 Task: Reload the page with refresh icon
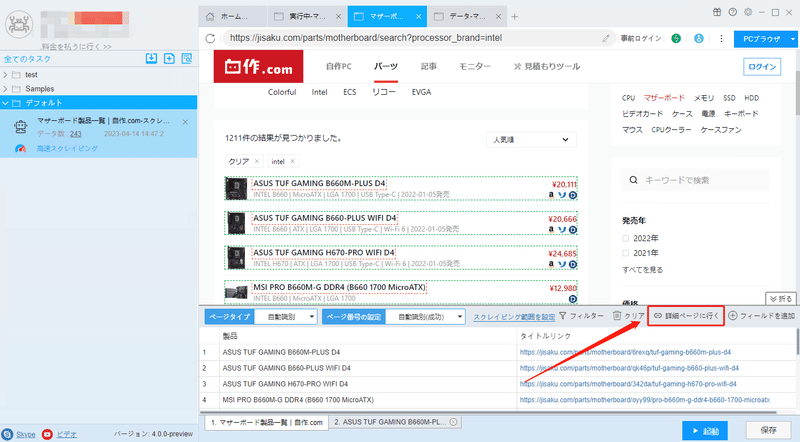click(210, 38)
